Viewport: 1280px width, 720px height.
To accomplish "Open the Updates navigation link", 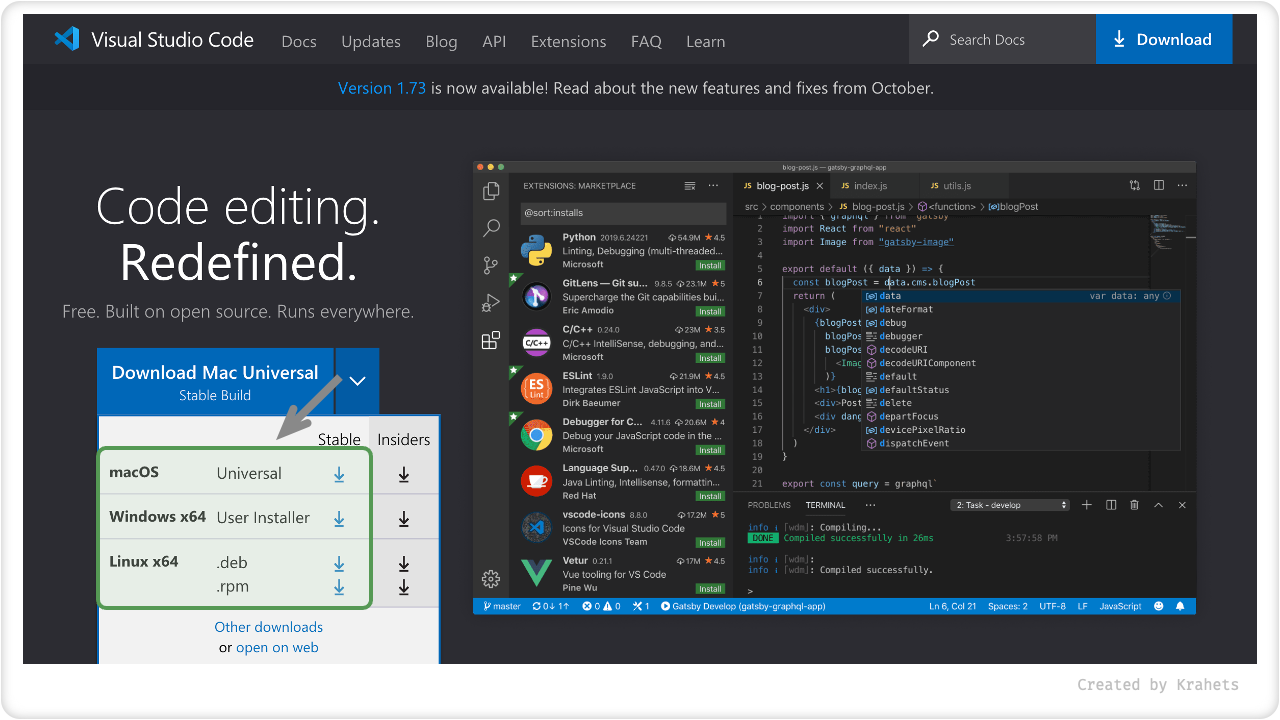I will point(371,41).
